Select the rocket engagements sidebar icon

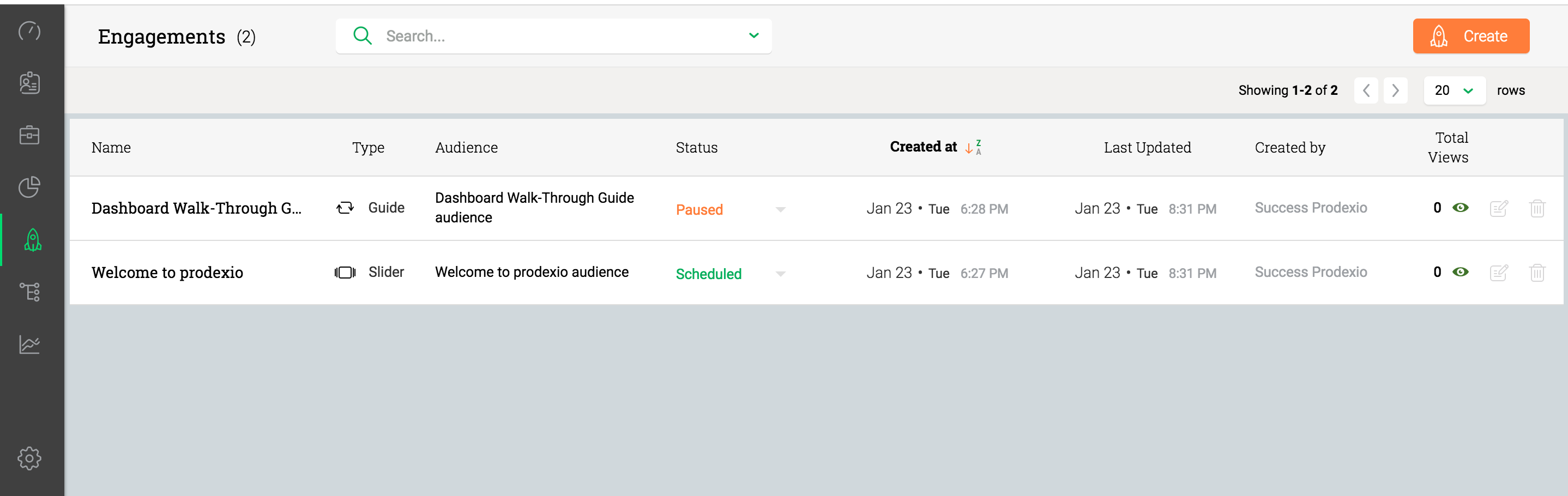click(x=32, y=240)
